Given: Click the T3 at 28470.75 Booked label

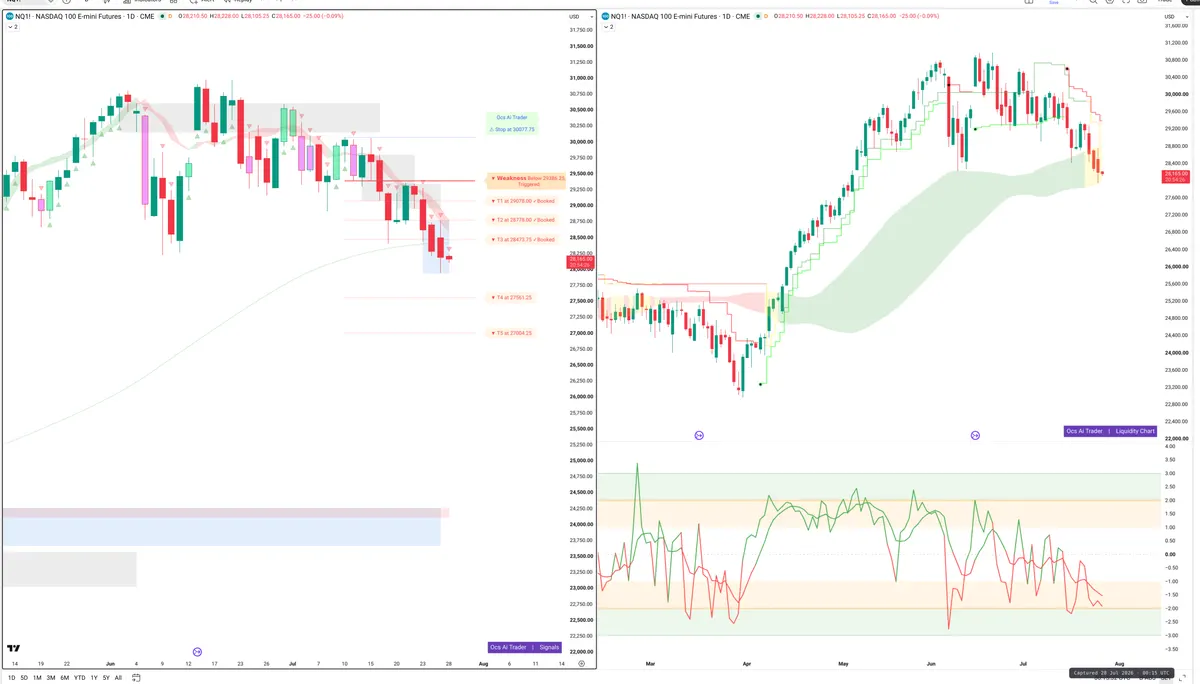Looking at the screenshot, I should pyautogui.click(x=522, y=239).
